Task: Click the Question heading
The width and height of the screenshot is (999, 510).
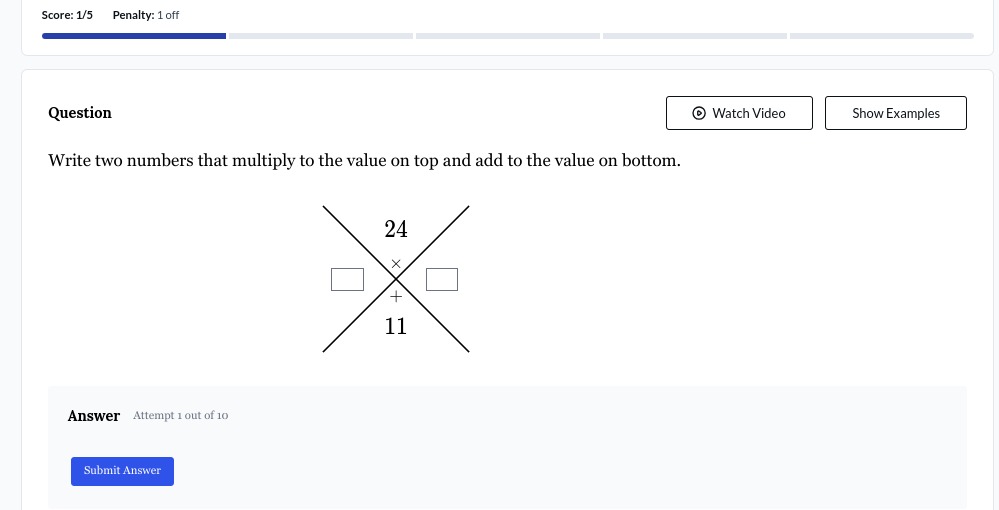Action: pos(80,113)
